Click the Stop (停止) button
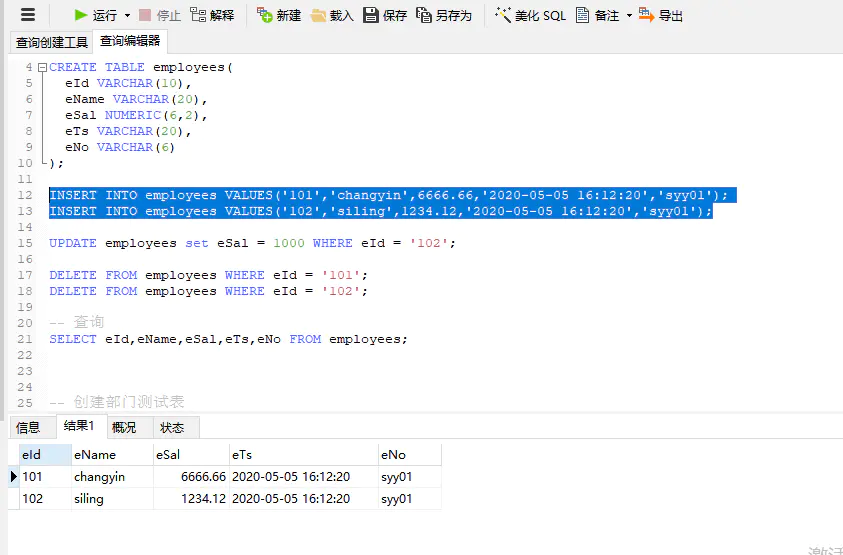This screenshot has width=843, height=555. click(x=160, y=16)
